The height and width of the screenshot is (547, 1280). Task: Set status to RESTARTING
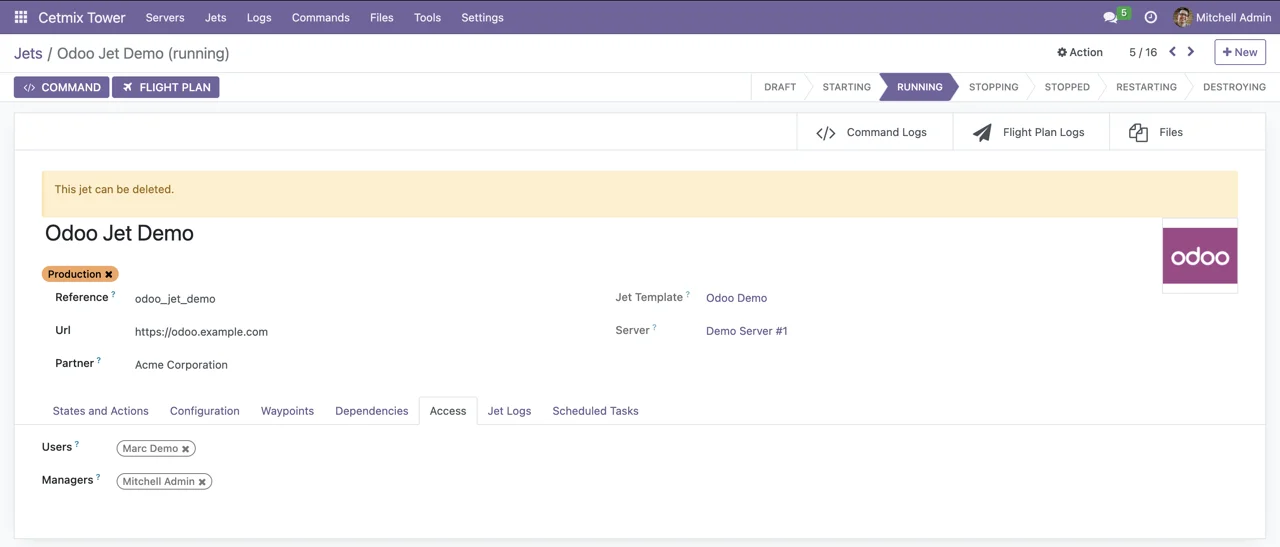click(1146, 87)
